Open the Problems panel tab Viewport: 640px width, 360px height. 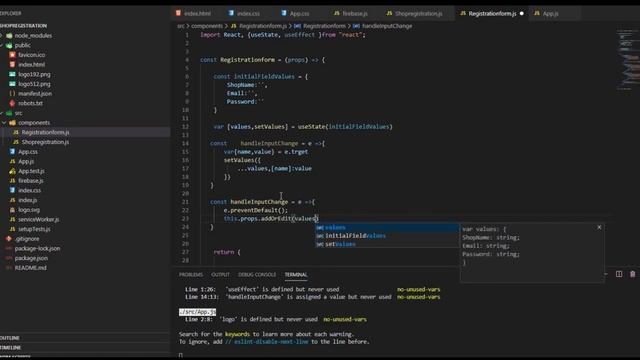pyautogui.click(x=191, y=275)
